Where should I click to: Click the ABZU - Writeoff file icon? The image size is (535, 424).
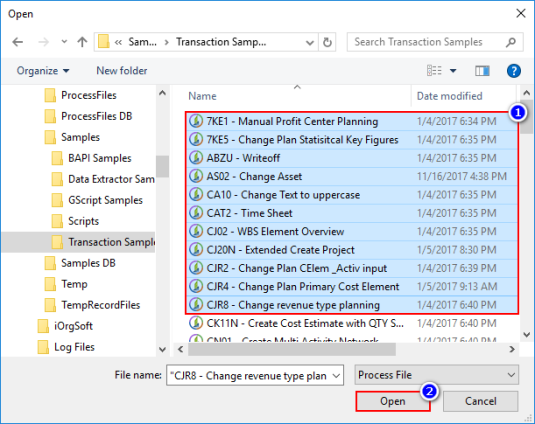(196, 158)
